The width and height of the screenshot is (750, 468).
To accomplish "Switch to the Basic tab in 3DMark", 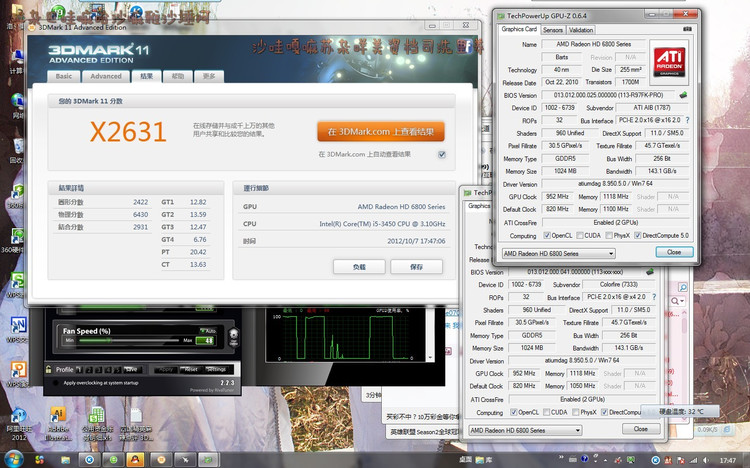I will 64,76.
